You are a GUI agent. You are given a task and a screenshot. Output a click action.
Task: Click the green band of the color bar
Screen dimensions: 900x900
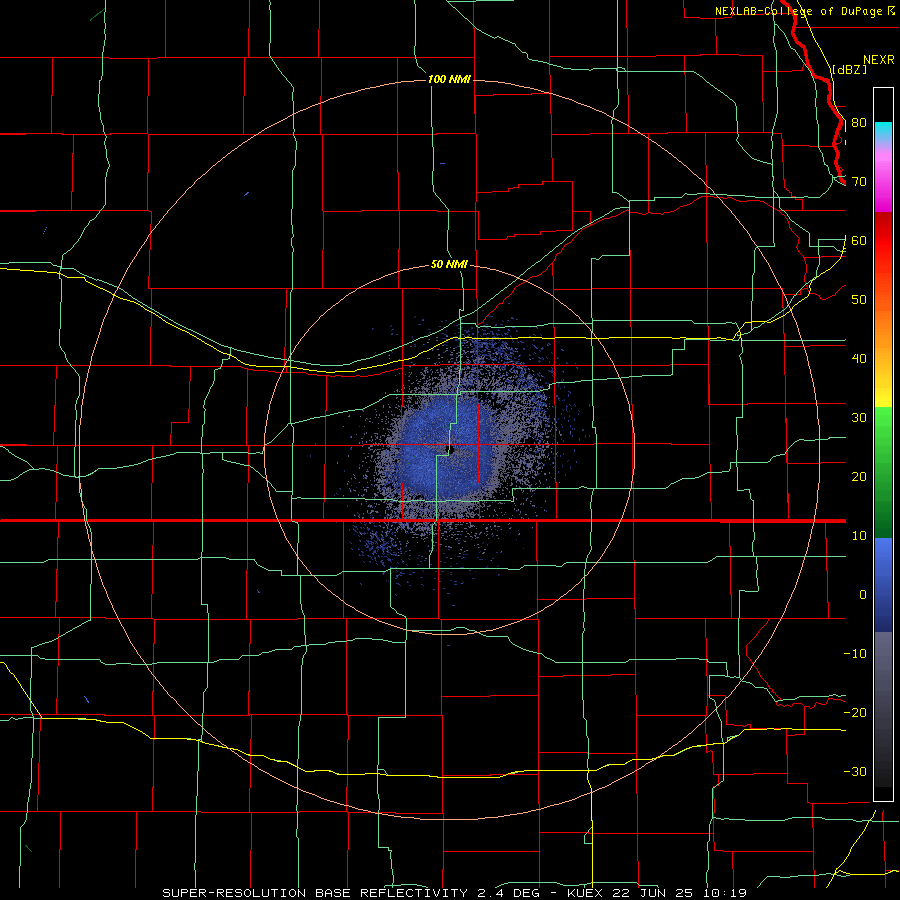883,472
